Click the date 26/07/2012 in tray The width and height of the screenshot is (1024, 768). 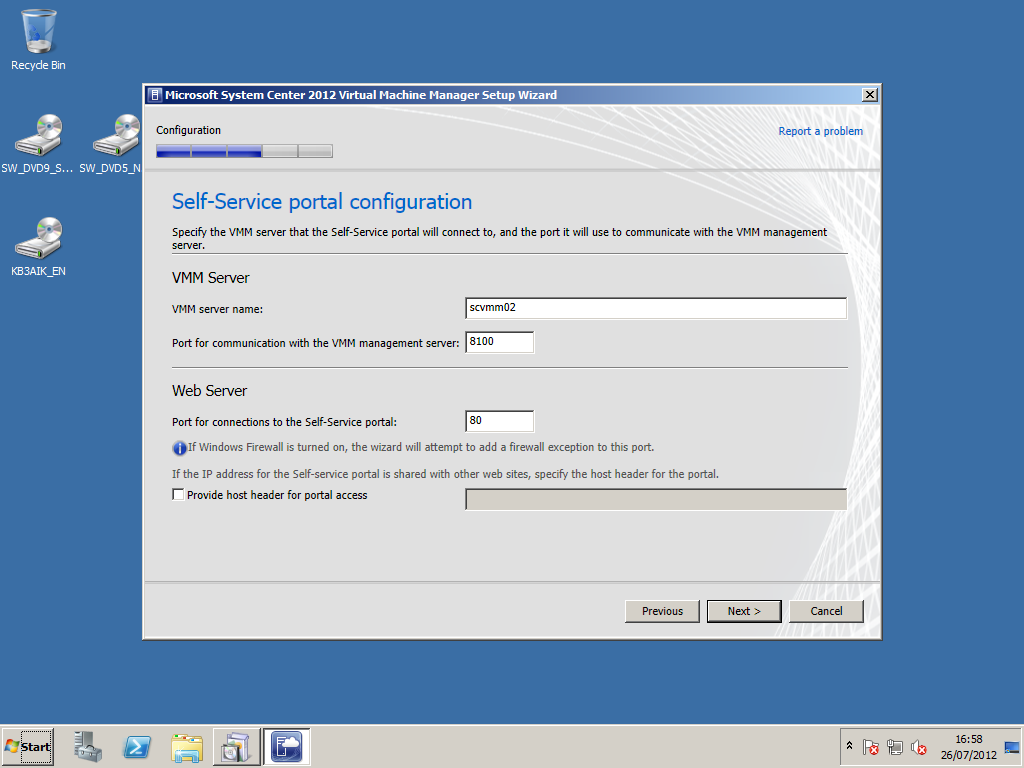(x=968, y=755)
